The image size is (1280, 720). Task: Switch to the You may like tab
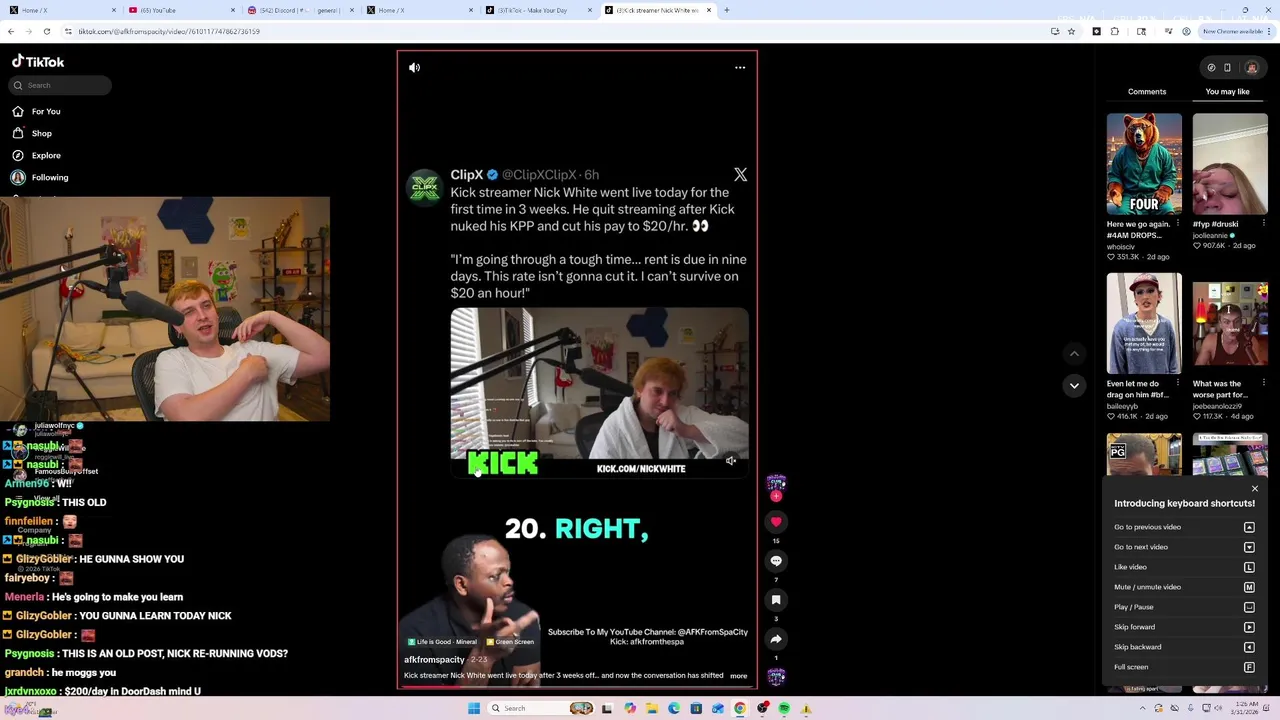pos(1227,91)
